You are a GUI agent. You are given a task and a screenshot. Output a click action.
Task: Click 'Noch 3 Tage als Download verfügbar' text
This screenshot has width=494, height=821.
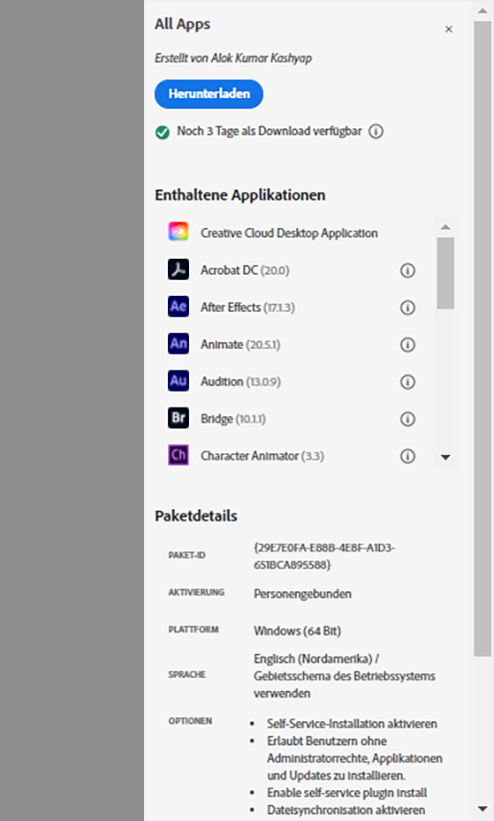point(269,131)
